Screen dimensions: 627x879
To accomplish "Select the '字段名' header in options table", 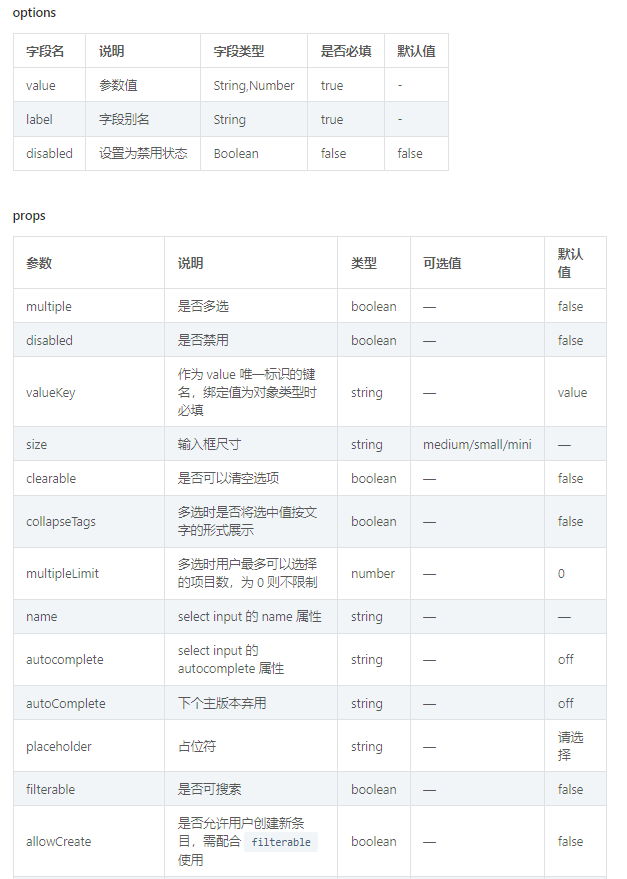I will [x=49, y=51].
